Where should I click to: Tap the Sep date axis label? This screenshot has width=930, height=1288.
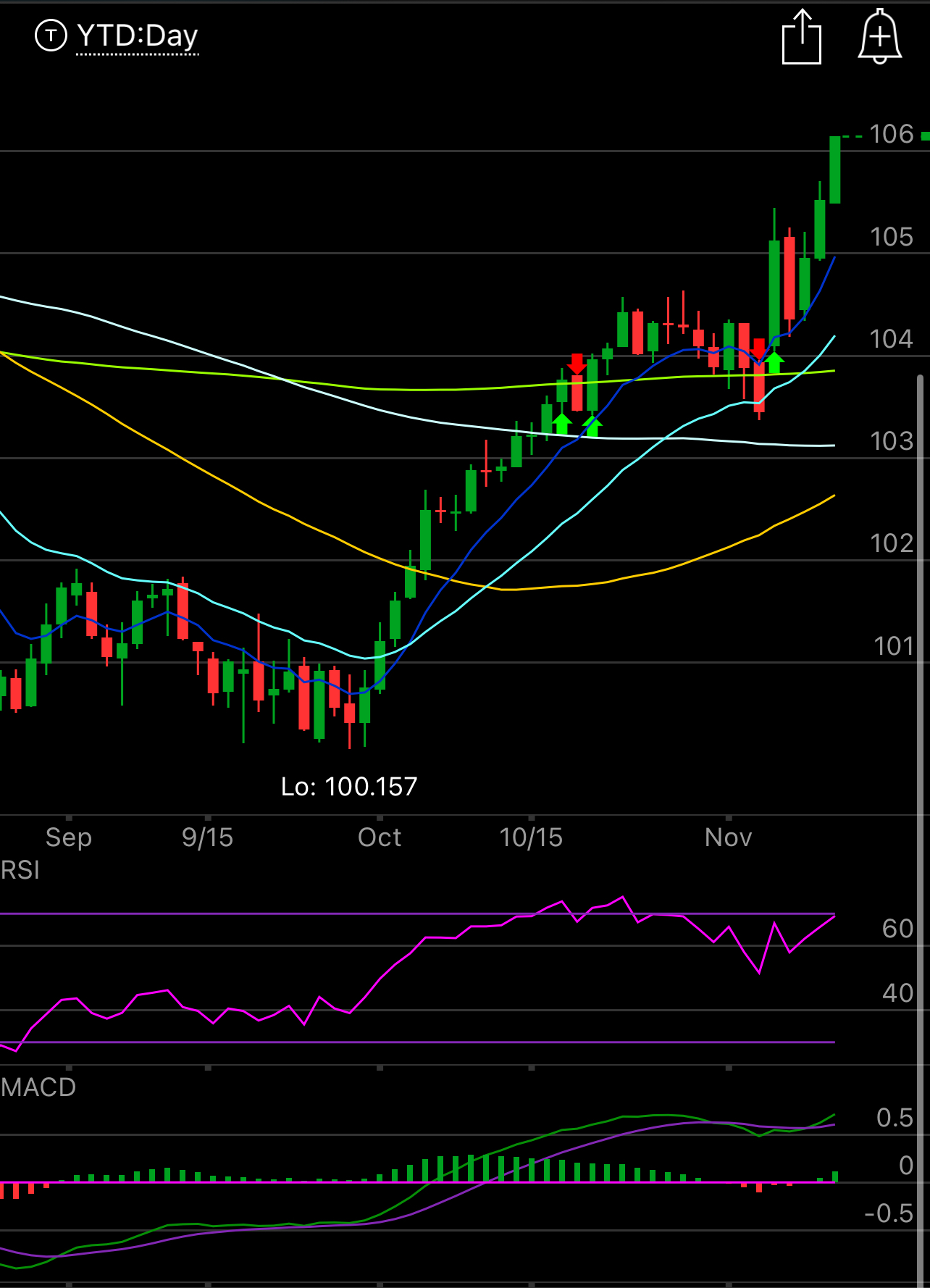69,837
